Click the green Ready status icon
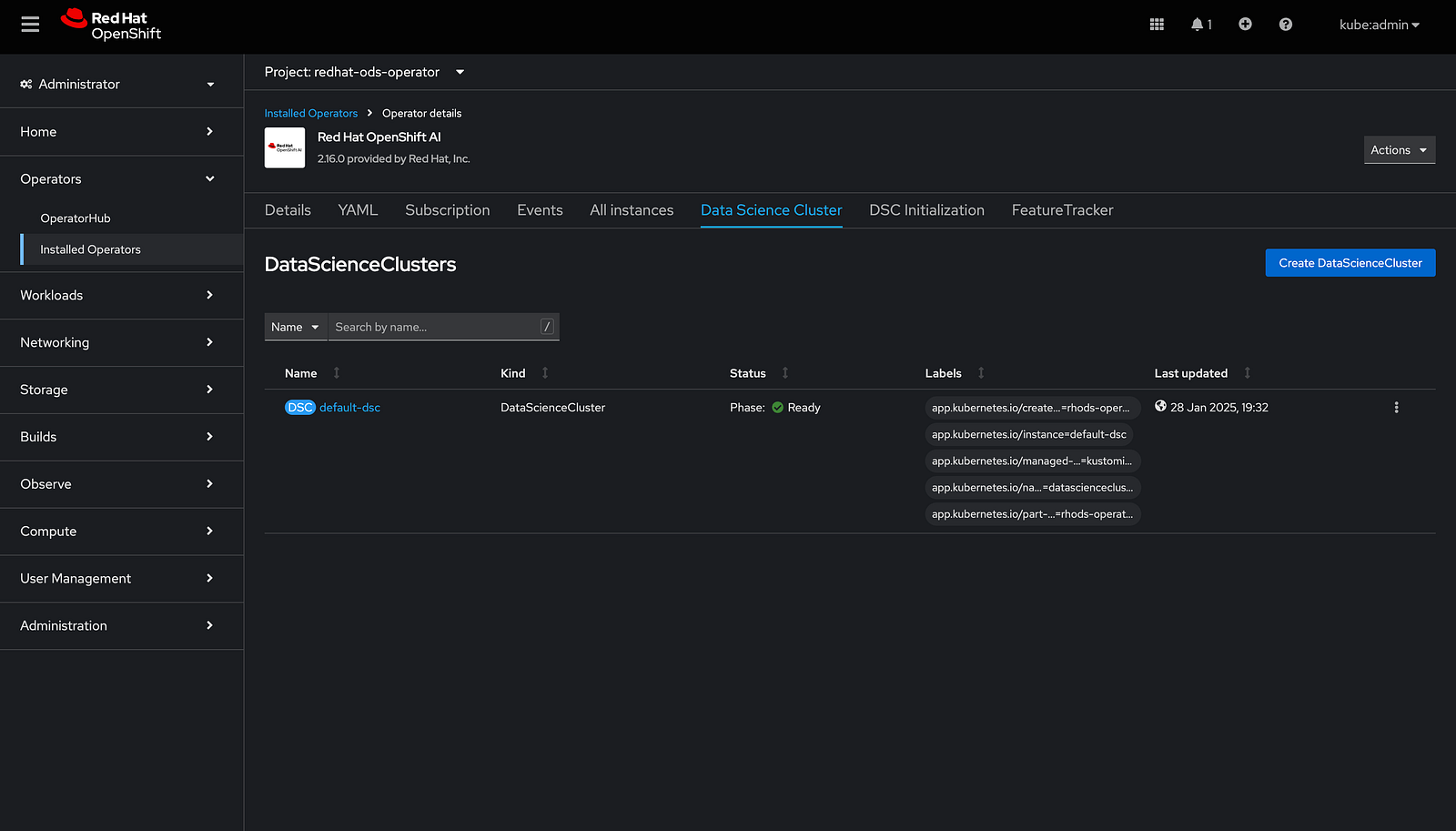The image size is (1456, 831). click(x=777, y=408)
